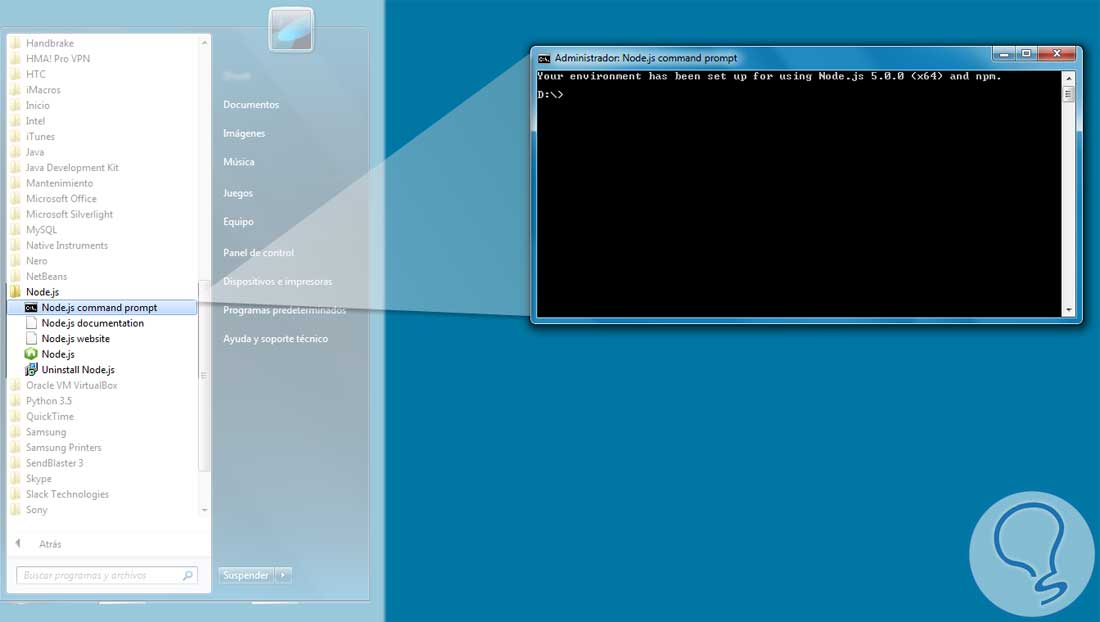Viewport: 1100px width, 622px height.
Task: Open Slack Technologies folder
Action: [x=67, y=494]
